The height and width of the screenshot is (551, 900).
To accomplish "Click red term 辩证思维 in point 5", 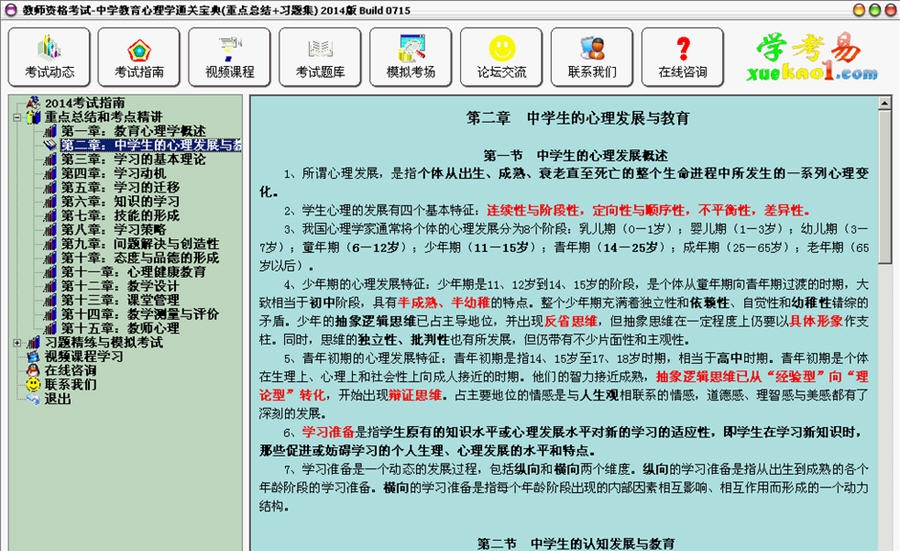I will click(x=415, y=395).
